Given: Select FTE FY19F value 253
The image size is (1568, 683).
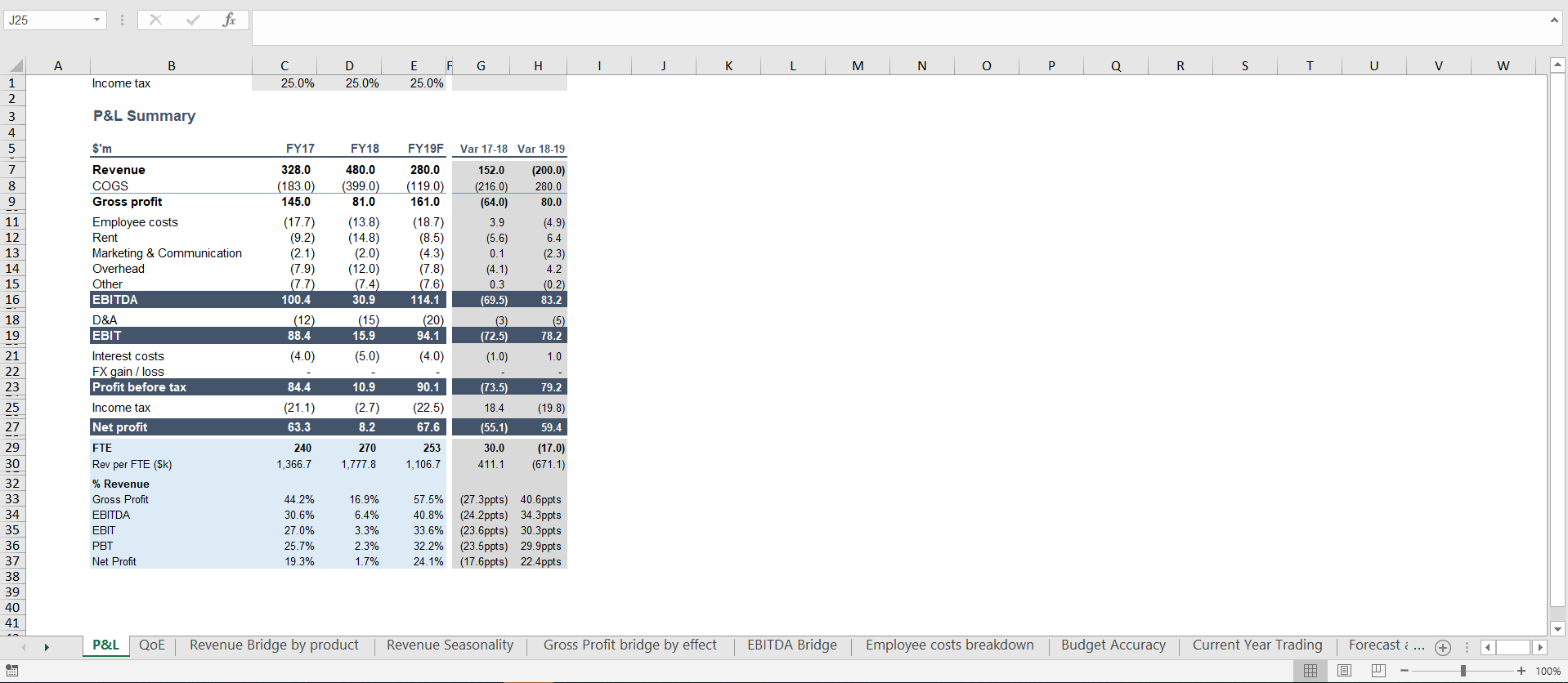Looking at the screenshot, I should (x=432, y=448).
